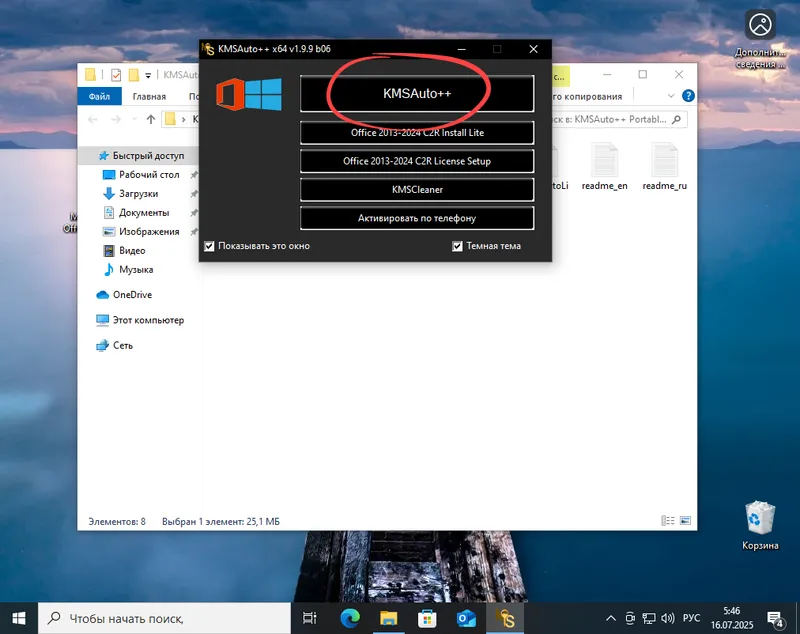Expand hidden tray icons arrow

pos(610,617)
